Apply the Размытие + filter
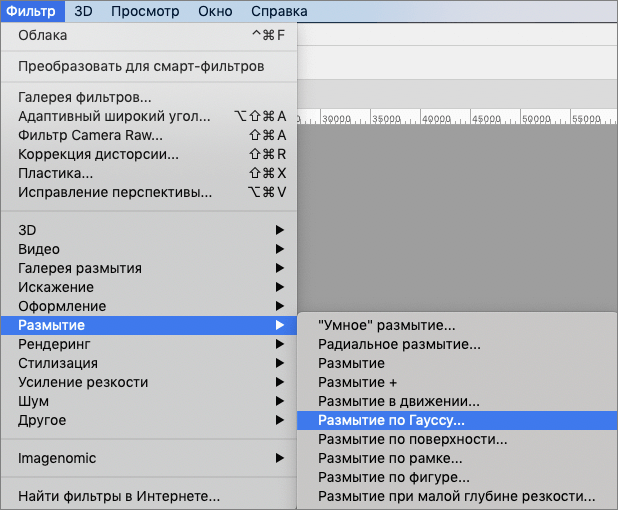 coord(457,382)
